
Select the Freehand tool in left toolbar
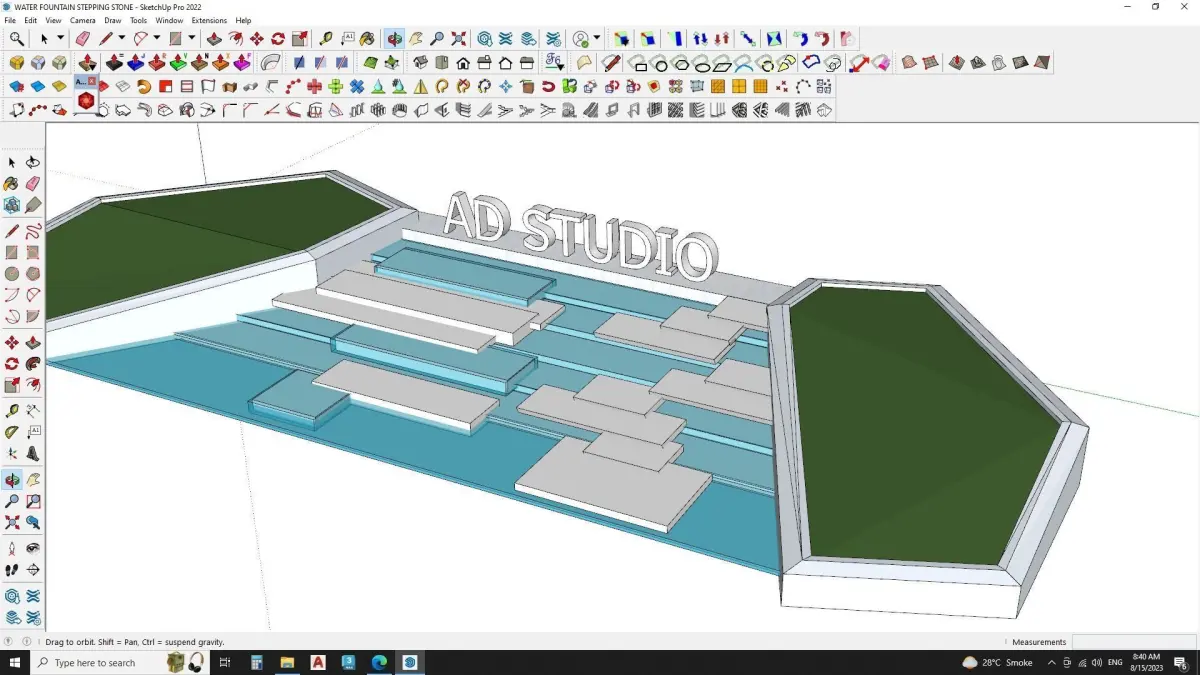(33, 231)
